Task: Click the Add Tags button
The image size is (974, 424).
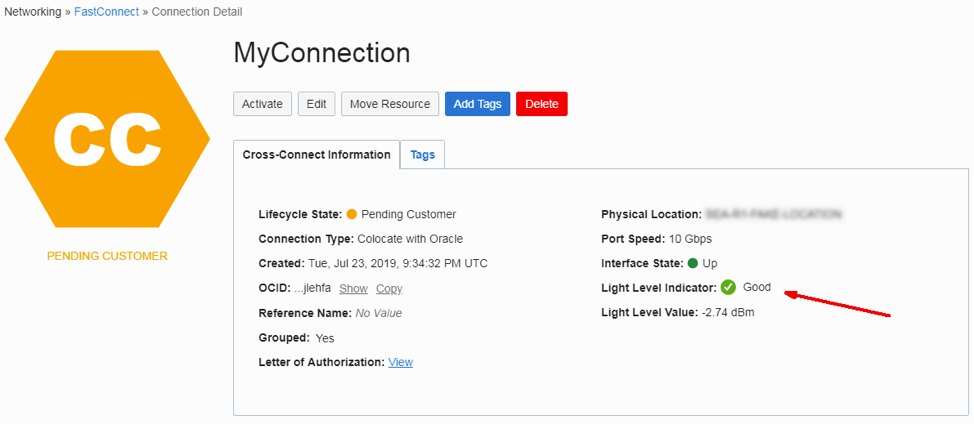Action: (x=477, y=104)
